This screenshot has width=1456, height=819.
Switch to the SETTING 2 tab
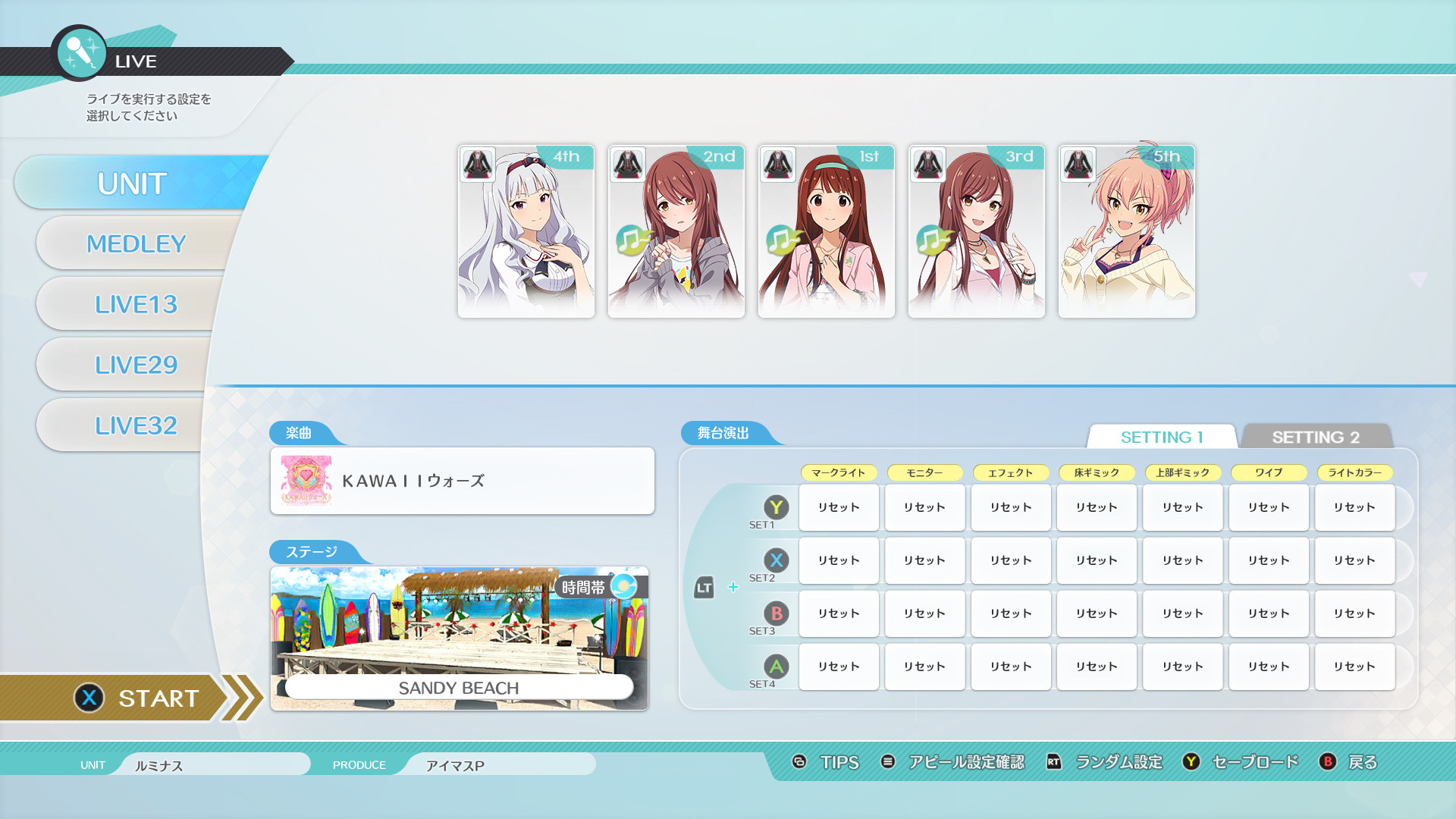coord(1316,437)
